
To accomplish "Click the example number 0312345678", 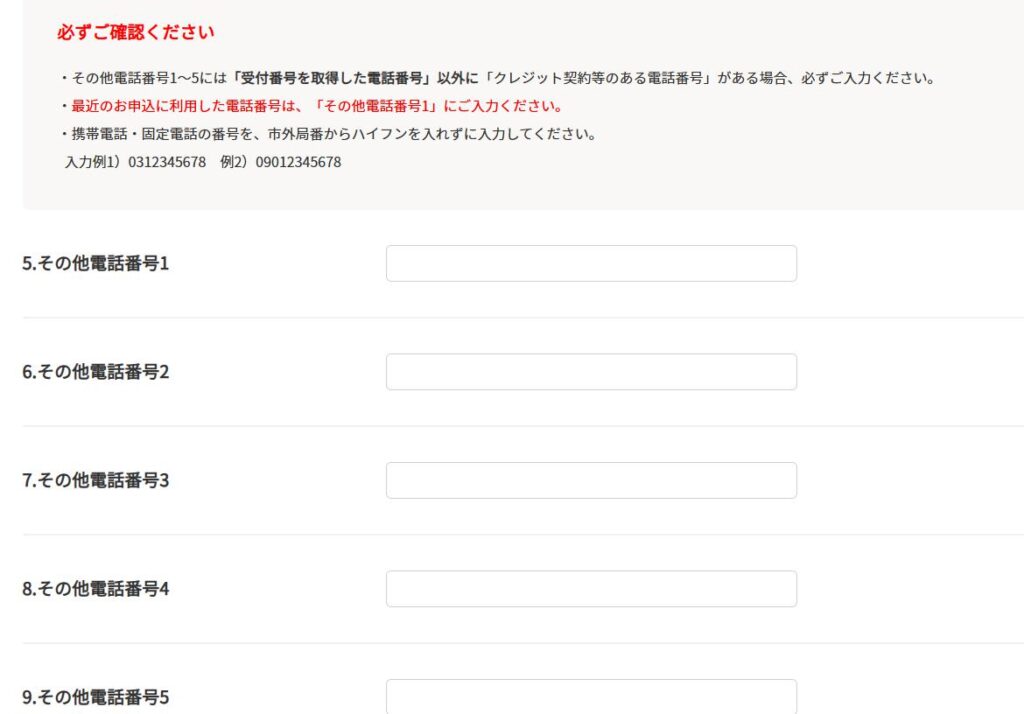I will (167, 162).
